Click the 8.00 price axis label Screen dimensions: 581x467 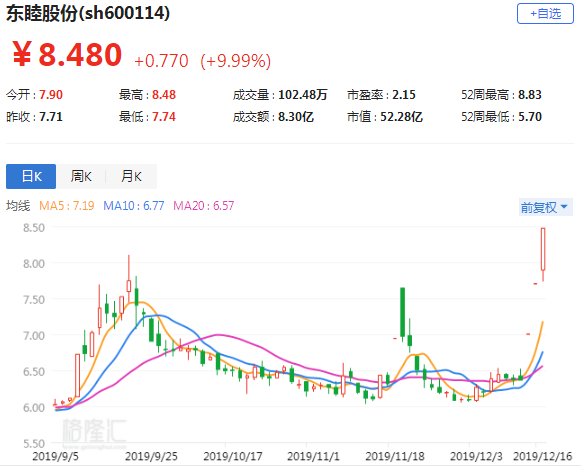pyautogui.click(x=34, y=264)
